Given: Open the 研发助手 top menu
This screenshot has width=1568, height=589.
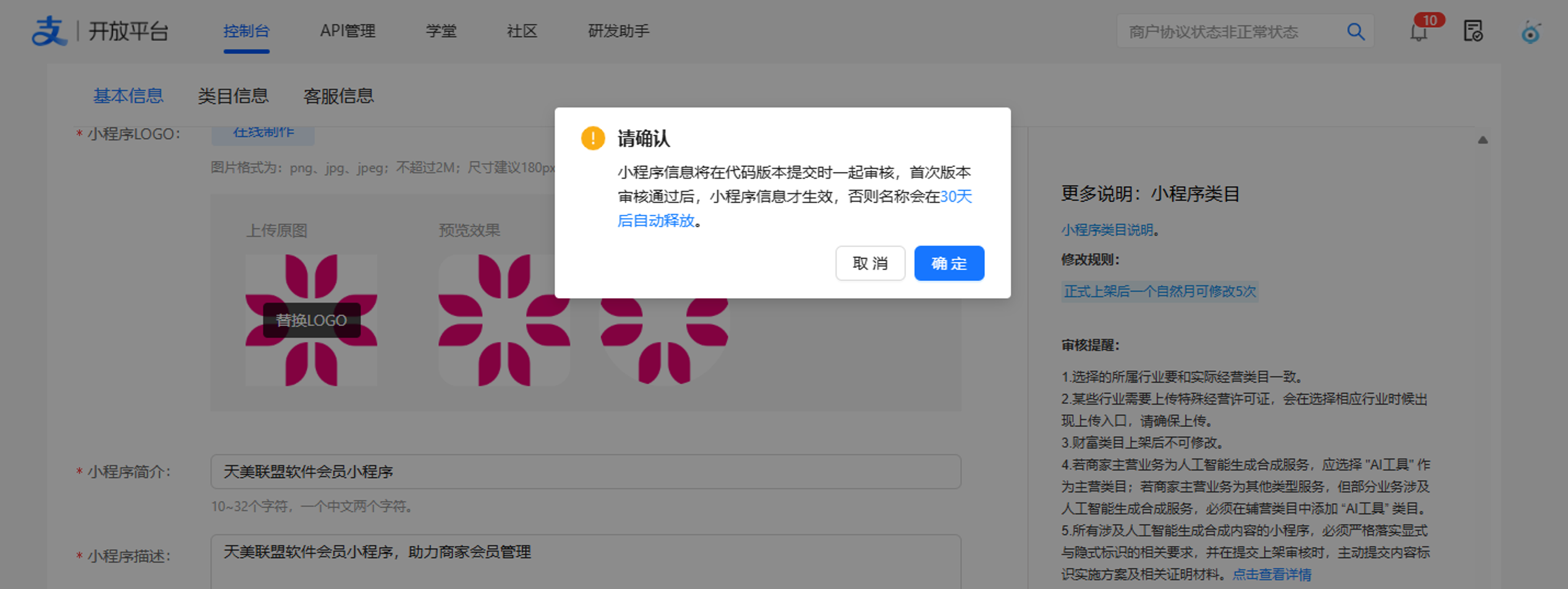Looking at the screenshot, I should click(618, 31).
